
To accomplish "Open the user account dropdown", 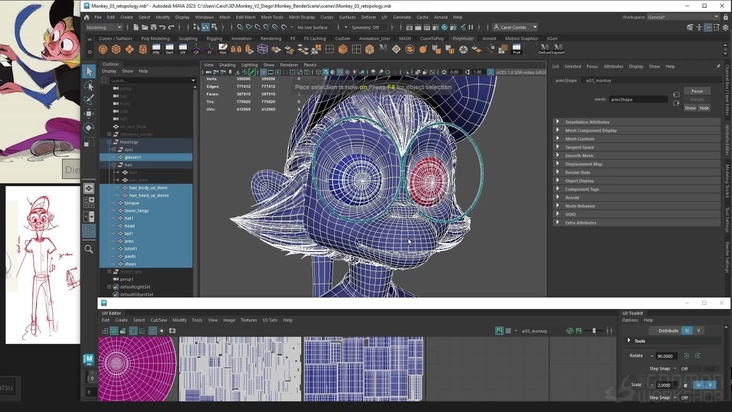I will (515, 28).
